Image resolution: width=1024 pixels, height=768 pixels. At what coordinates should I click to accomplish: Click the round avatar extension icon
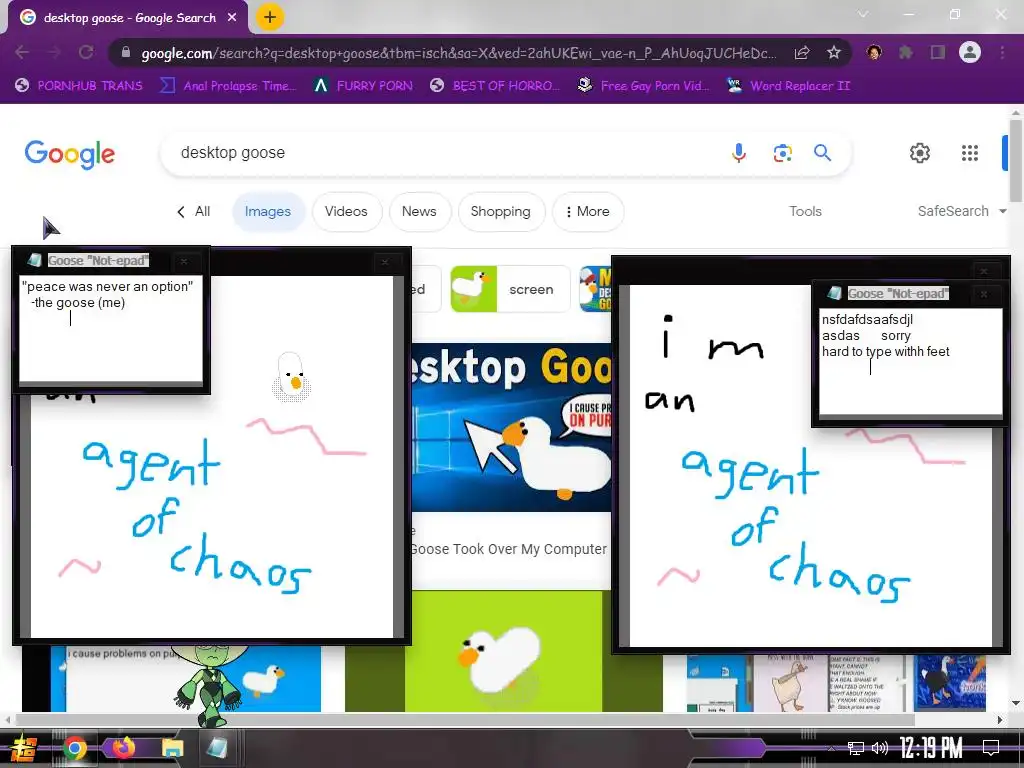point(874,52)
